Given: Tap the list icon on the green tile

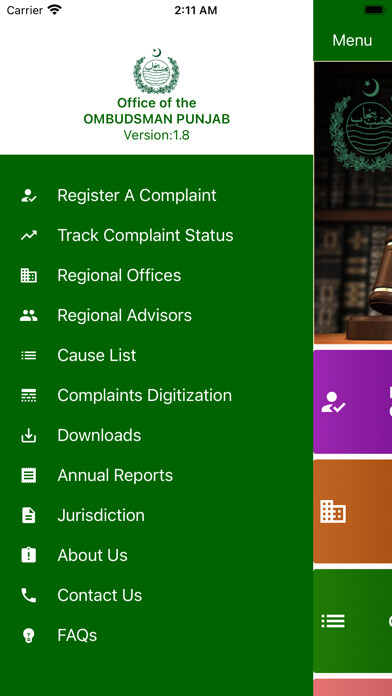Looking at the screenshot, I should (x=333, y=621).
